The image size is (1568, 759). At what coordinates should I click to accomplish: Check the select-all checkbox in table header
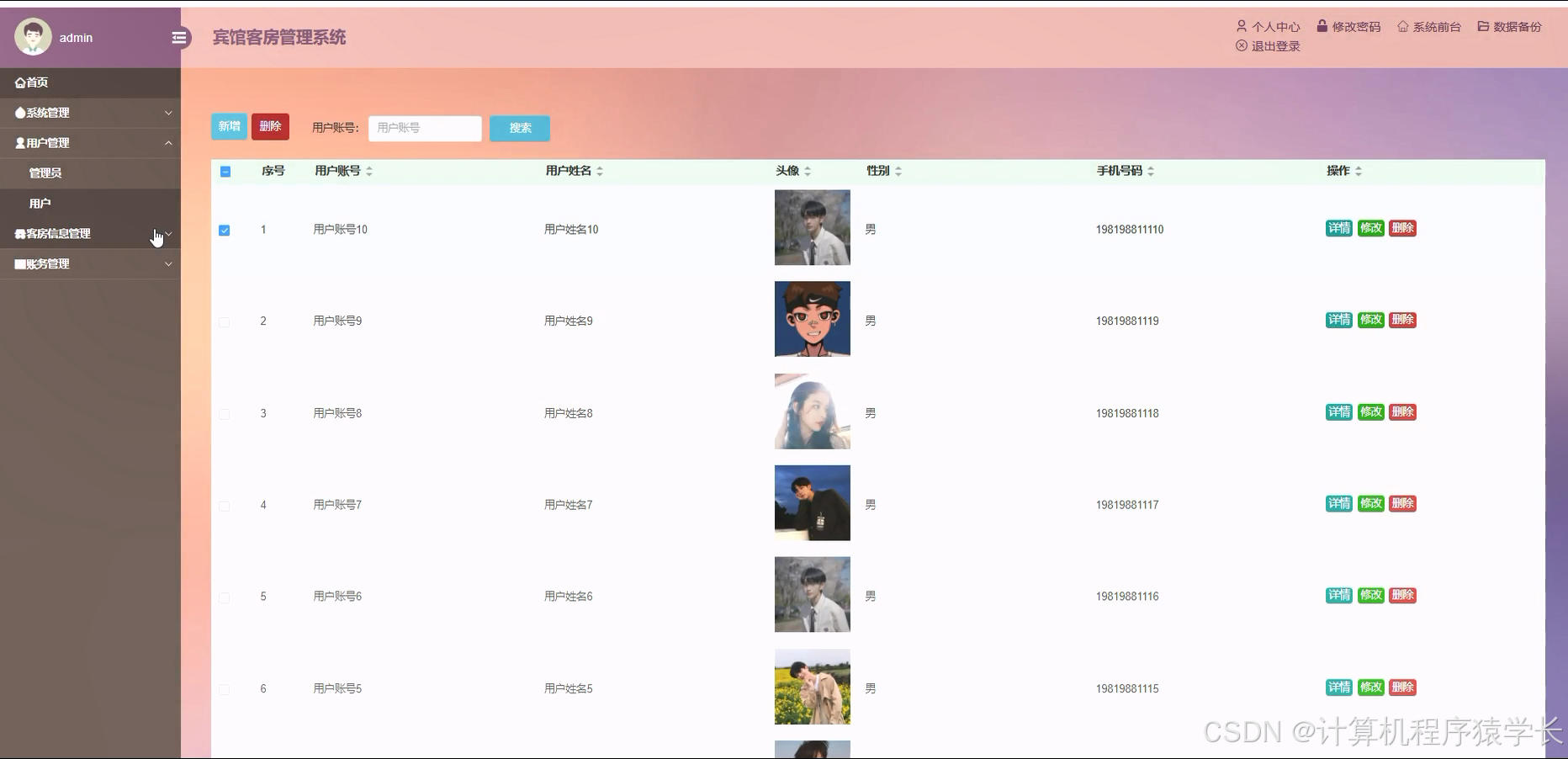click(x=225, y=171)
